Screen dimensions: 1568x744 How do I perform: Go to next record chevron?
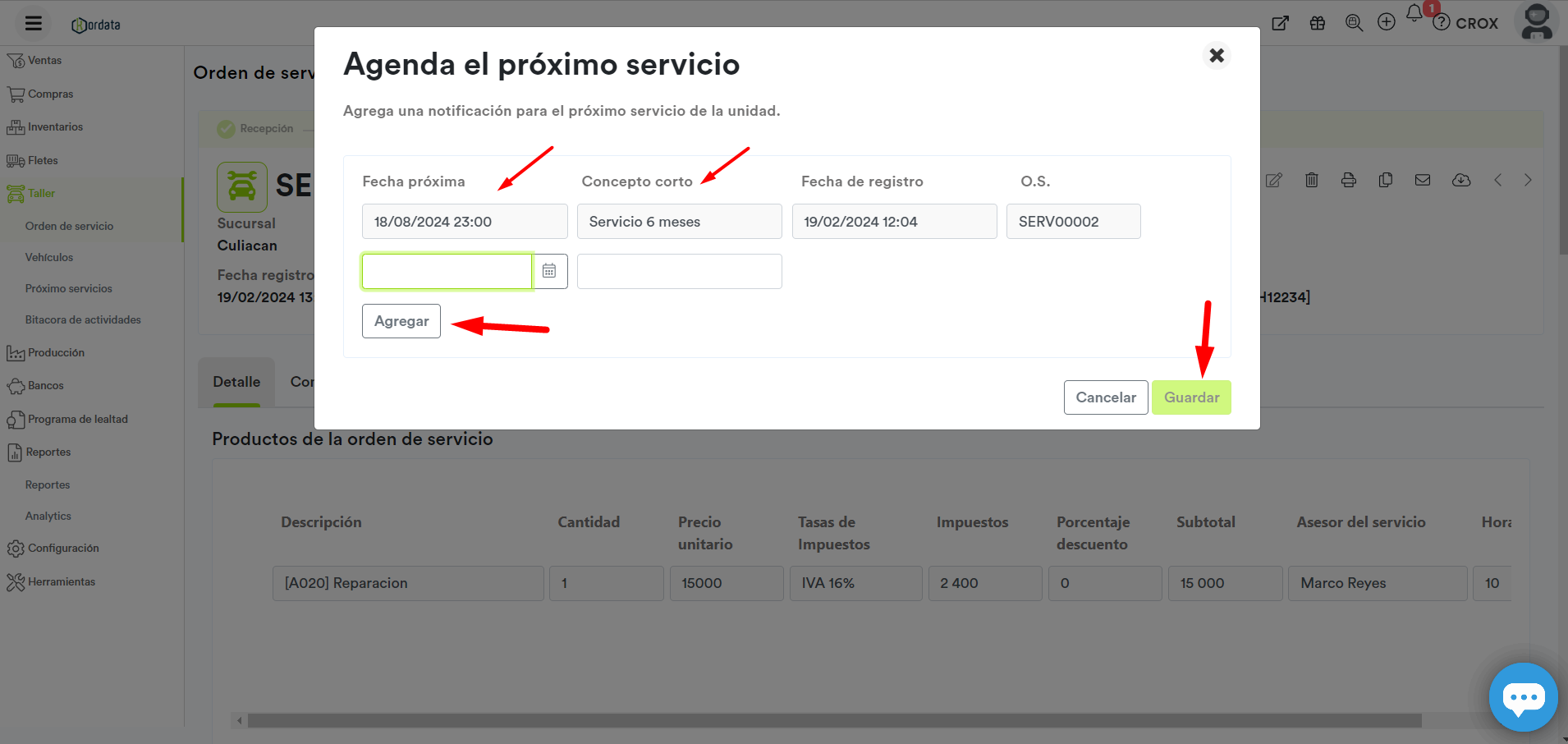(1527, 180)
